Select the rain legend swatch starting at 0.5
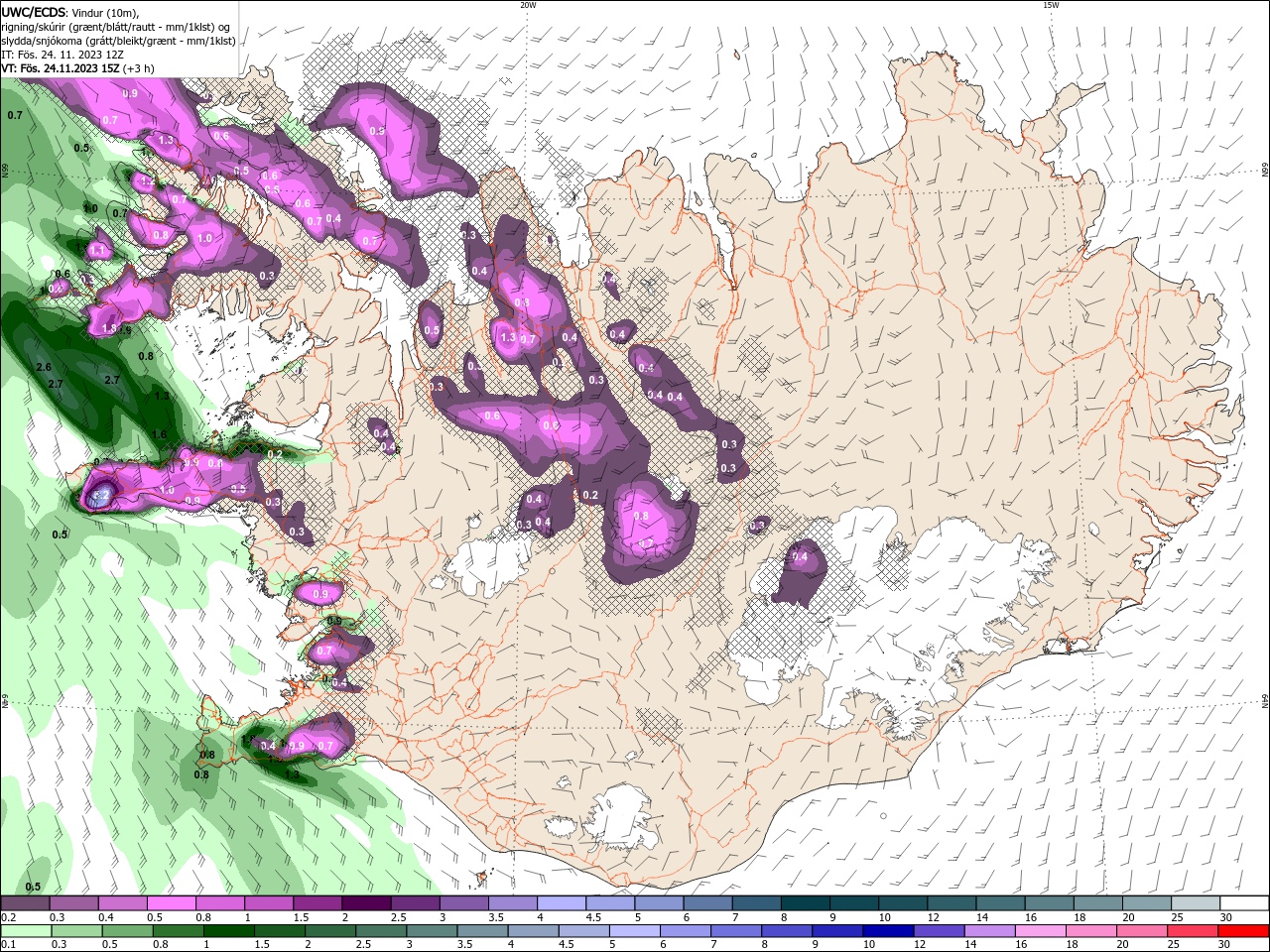1270x952 pixels. point(127,931)
